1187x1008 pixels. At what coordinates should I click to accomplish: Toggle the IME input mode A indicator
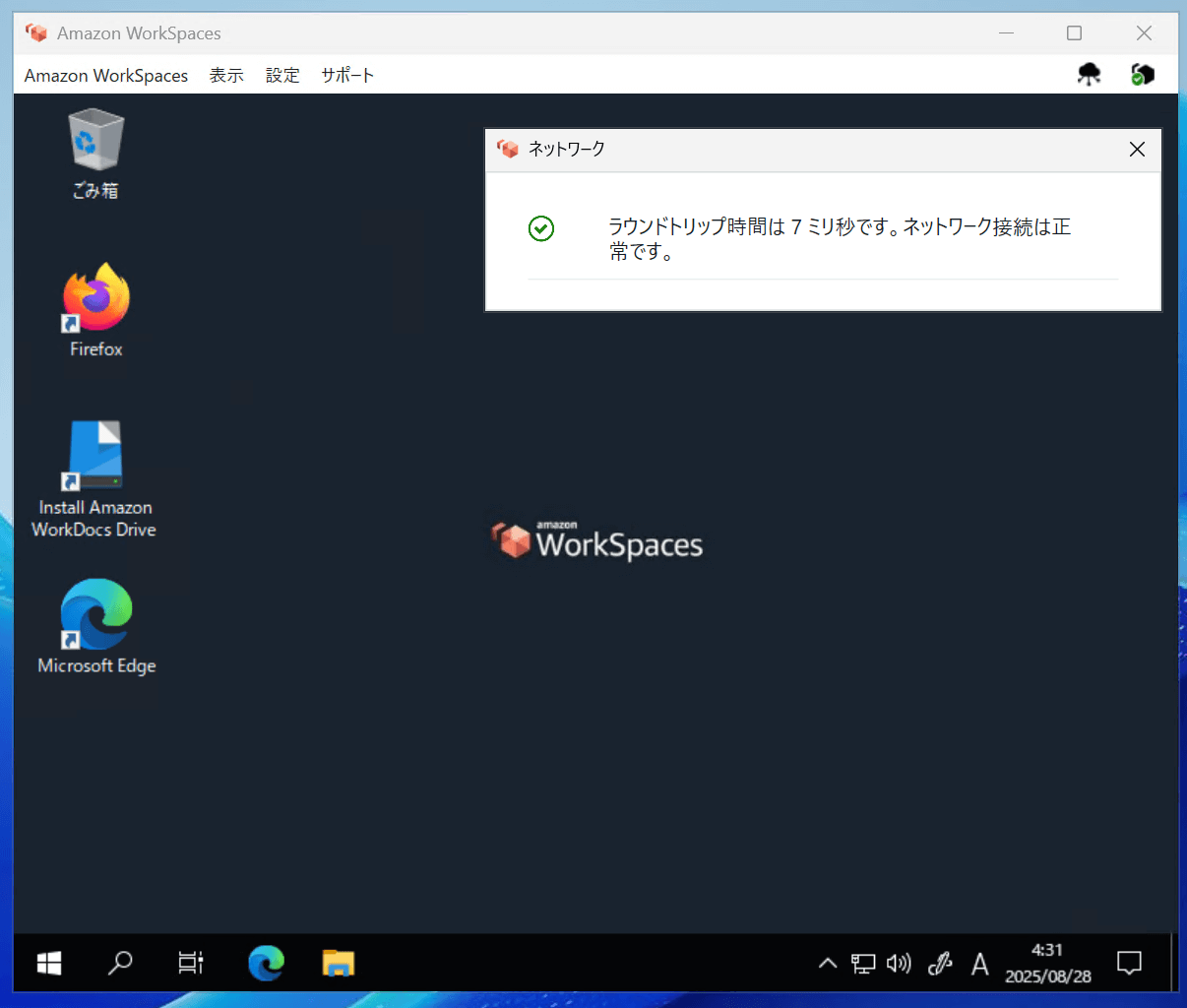click(x=979, y=964)
